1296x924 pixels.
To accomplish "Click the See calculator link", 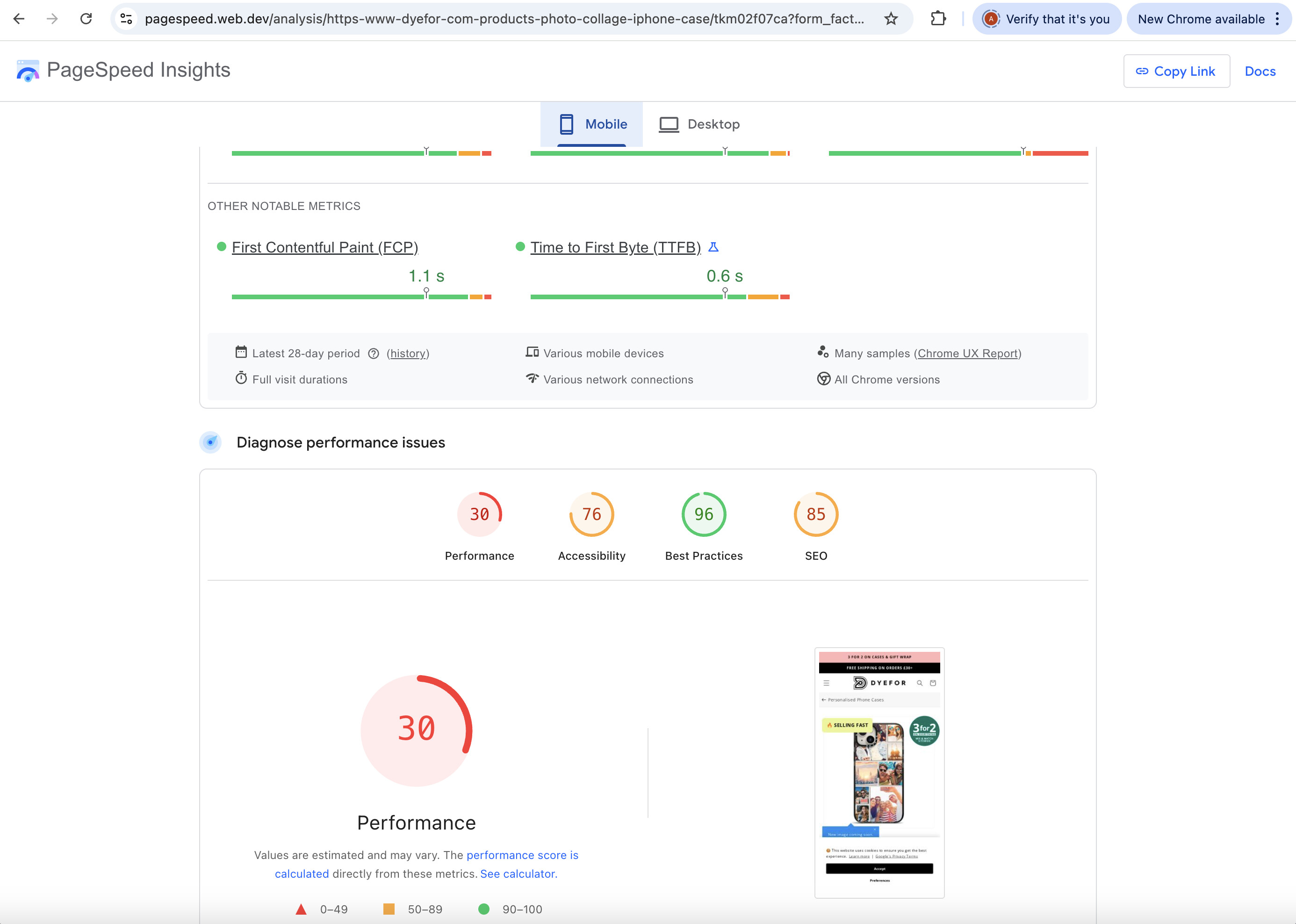I will [x=518, y=873].
